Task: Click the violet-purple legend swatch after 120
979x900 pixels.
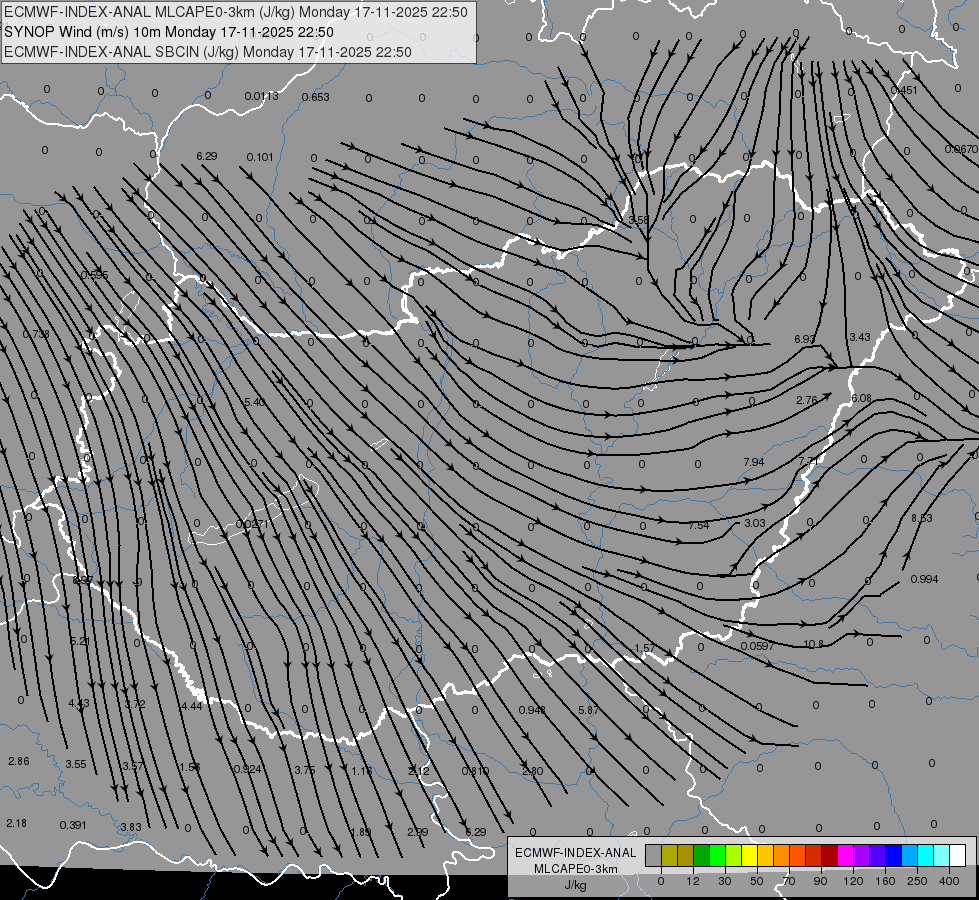Action: tap(862, 856)
